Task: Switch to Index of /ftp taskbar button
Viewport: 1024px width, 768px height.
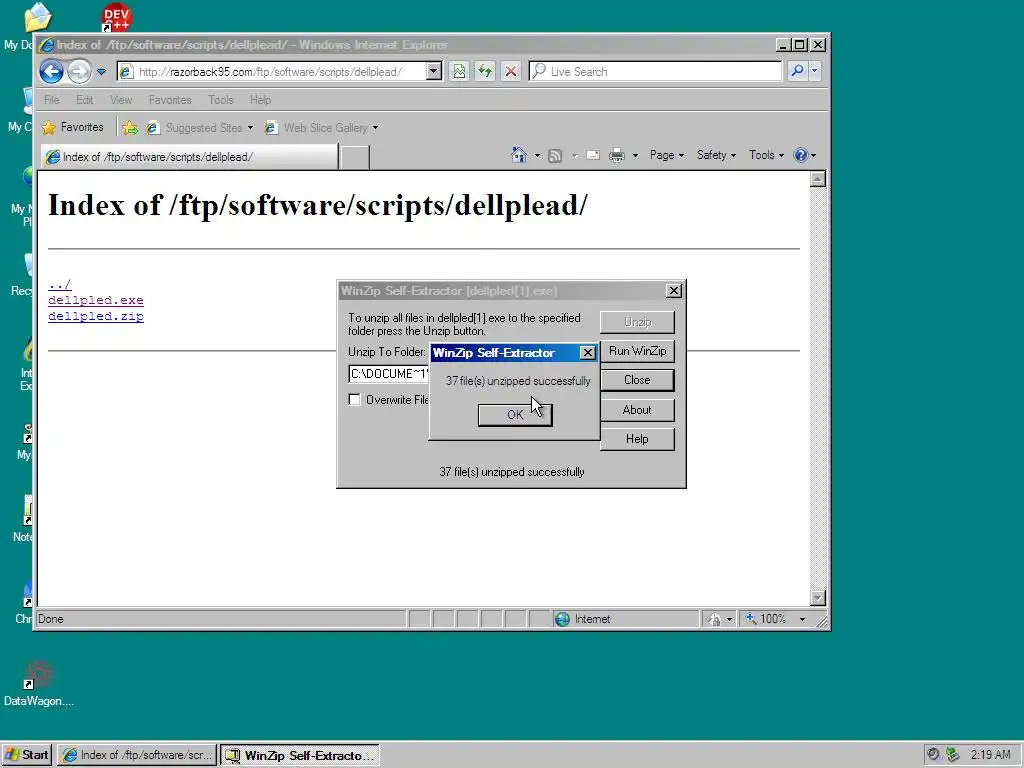Action: [x=137, y=755]
